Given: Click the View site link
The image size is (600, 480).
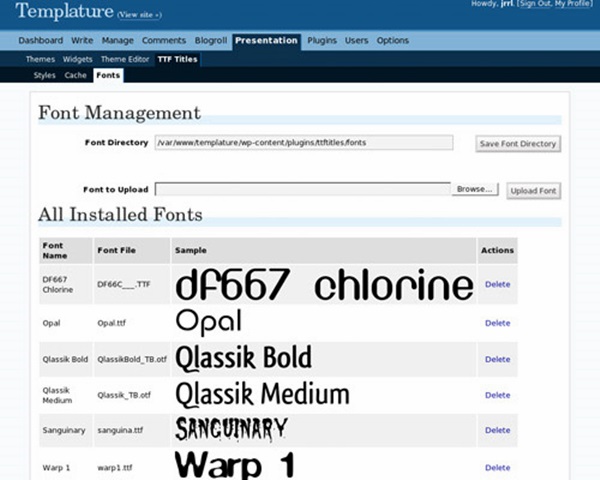Looking at the screenshot, I should click(x=139, y=15).
